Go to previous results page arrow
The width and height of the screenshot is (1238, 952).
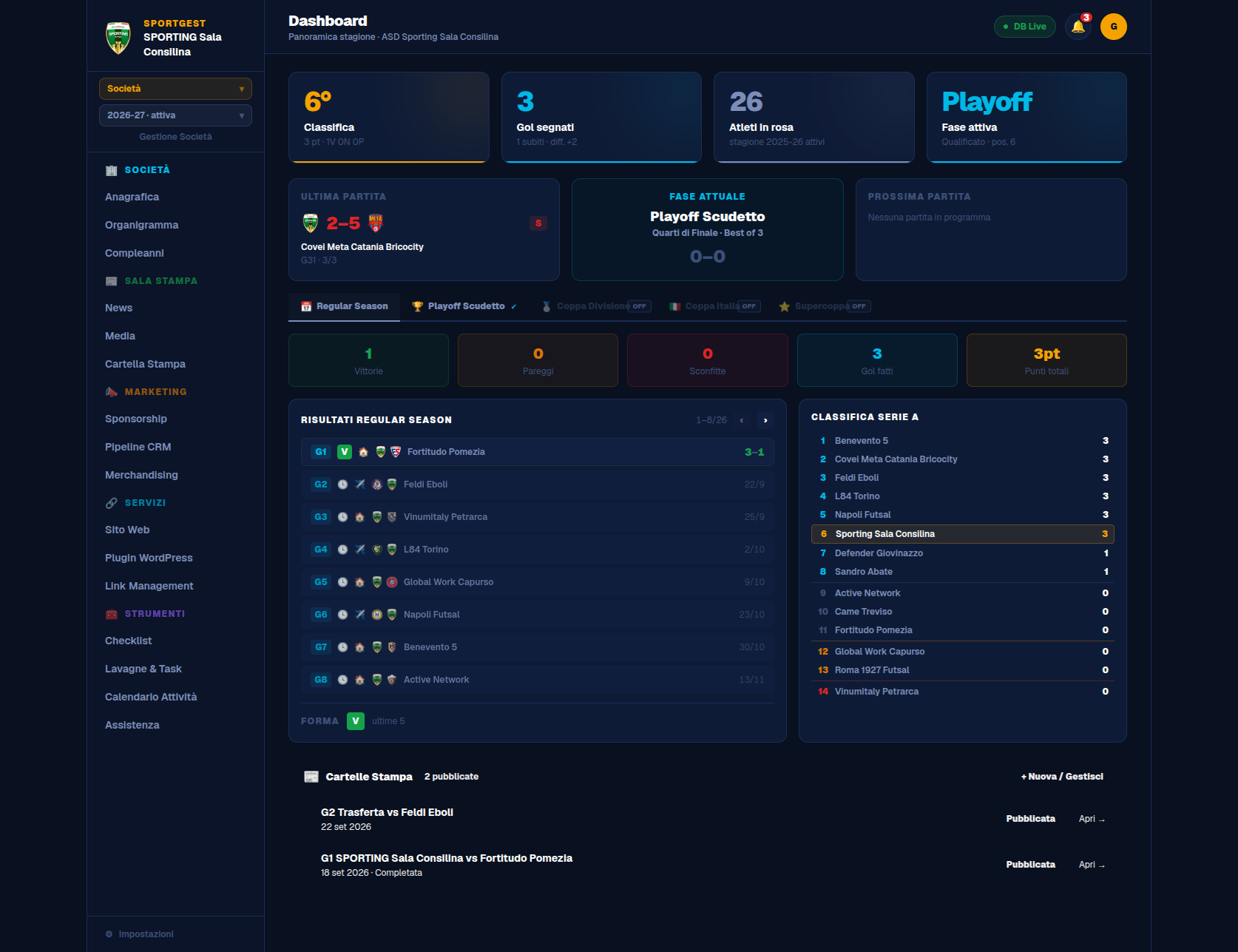[x=742, y=420]
